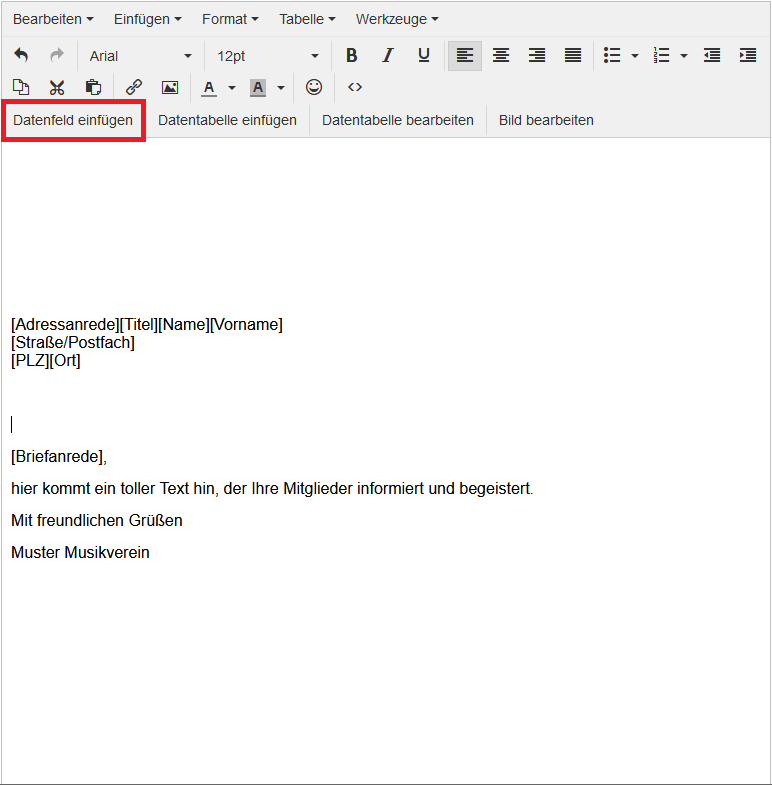Open numbered list style options arrow
Screen dimensions: 772x786
pyautogui.click(x=684, y=56)
